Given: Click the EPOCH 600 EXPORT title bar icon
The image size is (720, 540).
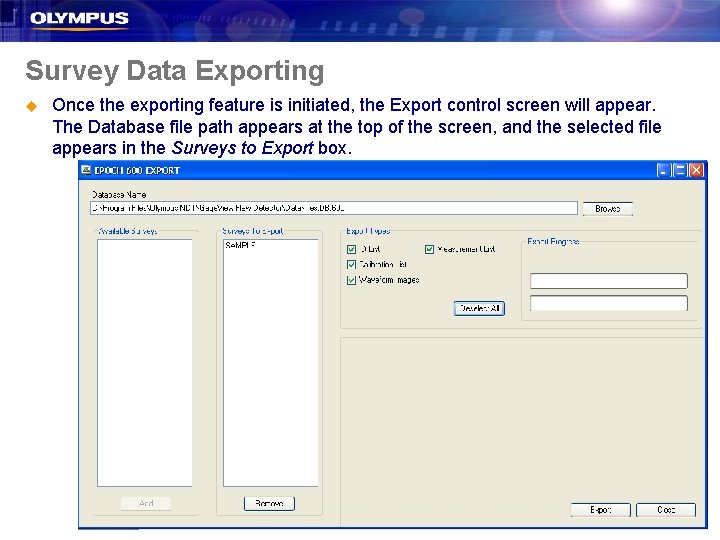Looking at the screenshot, I should (86, 170).
